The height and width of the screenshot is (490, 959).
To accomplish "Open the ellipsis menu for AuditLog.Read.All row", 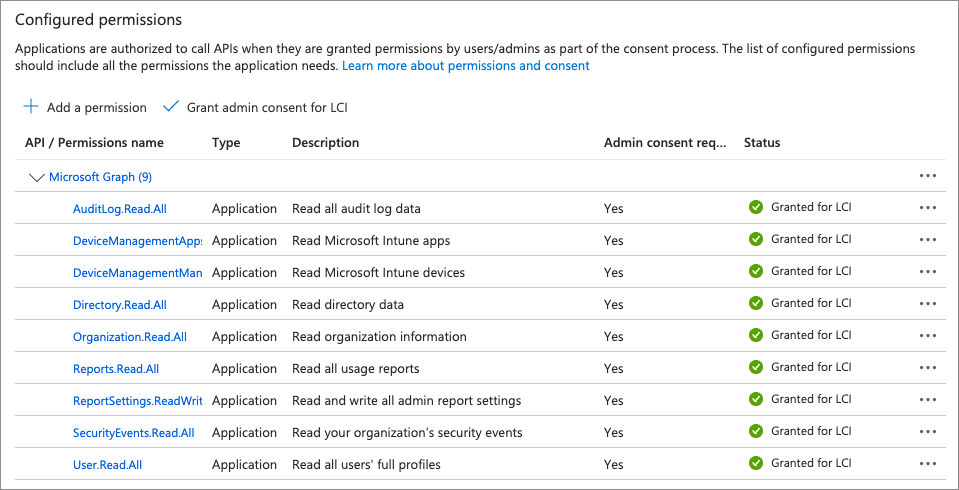I will point(928,208).
